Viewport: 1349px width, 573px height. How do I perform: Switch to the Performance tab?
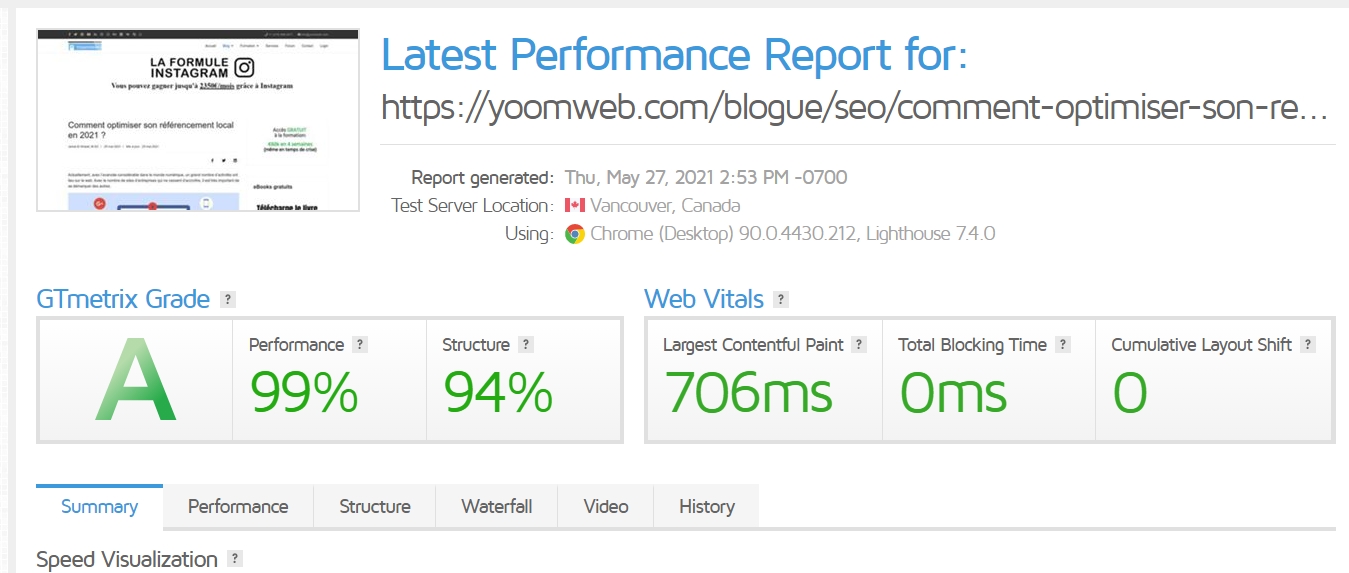pos(238,506)
